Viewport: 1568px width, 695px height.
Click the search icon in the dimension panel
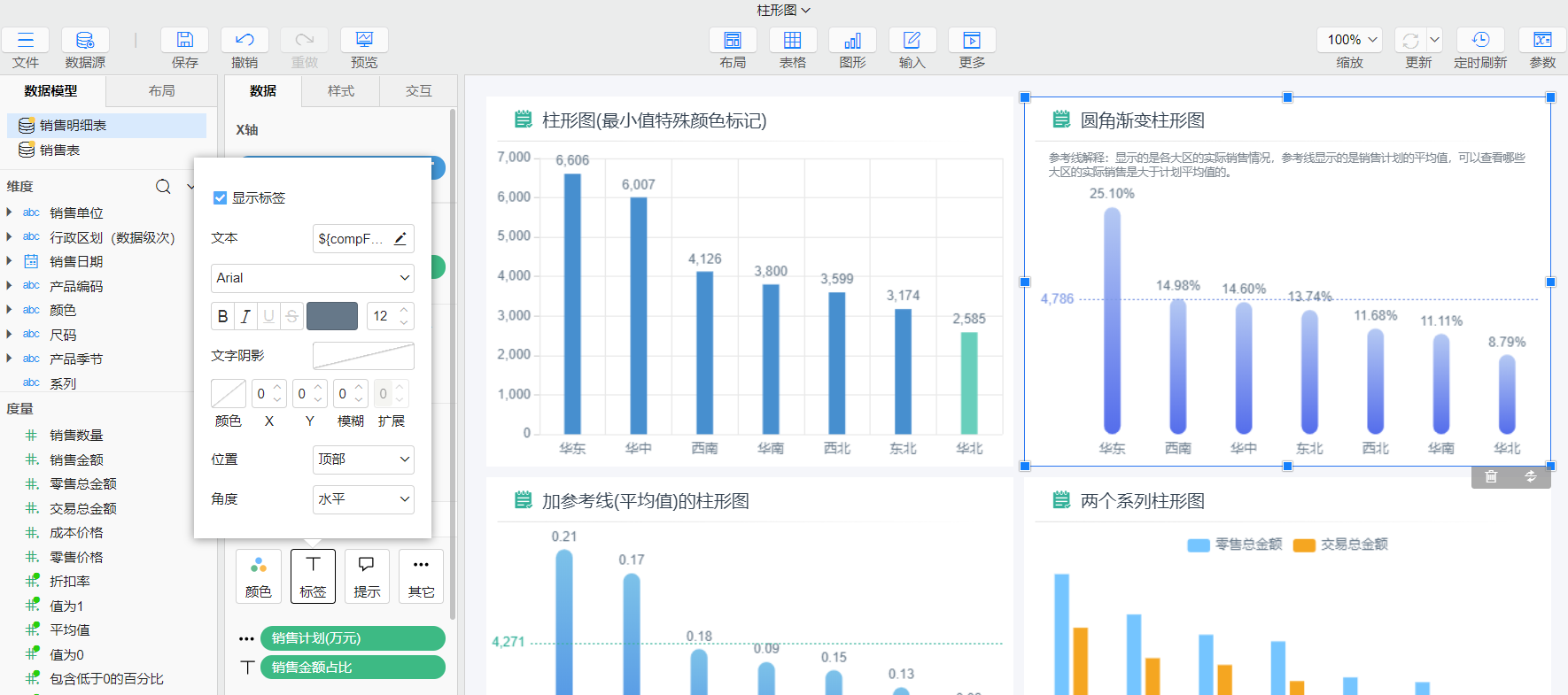(x=163, y=187)
